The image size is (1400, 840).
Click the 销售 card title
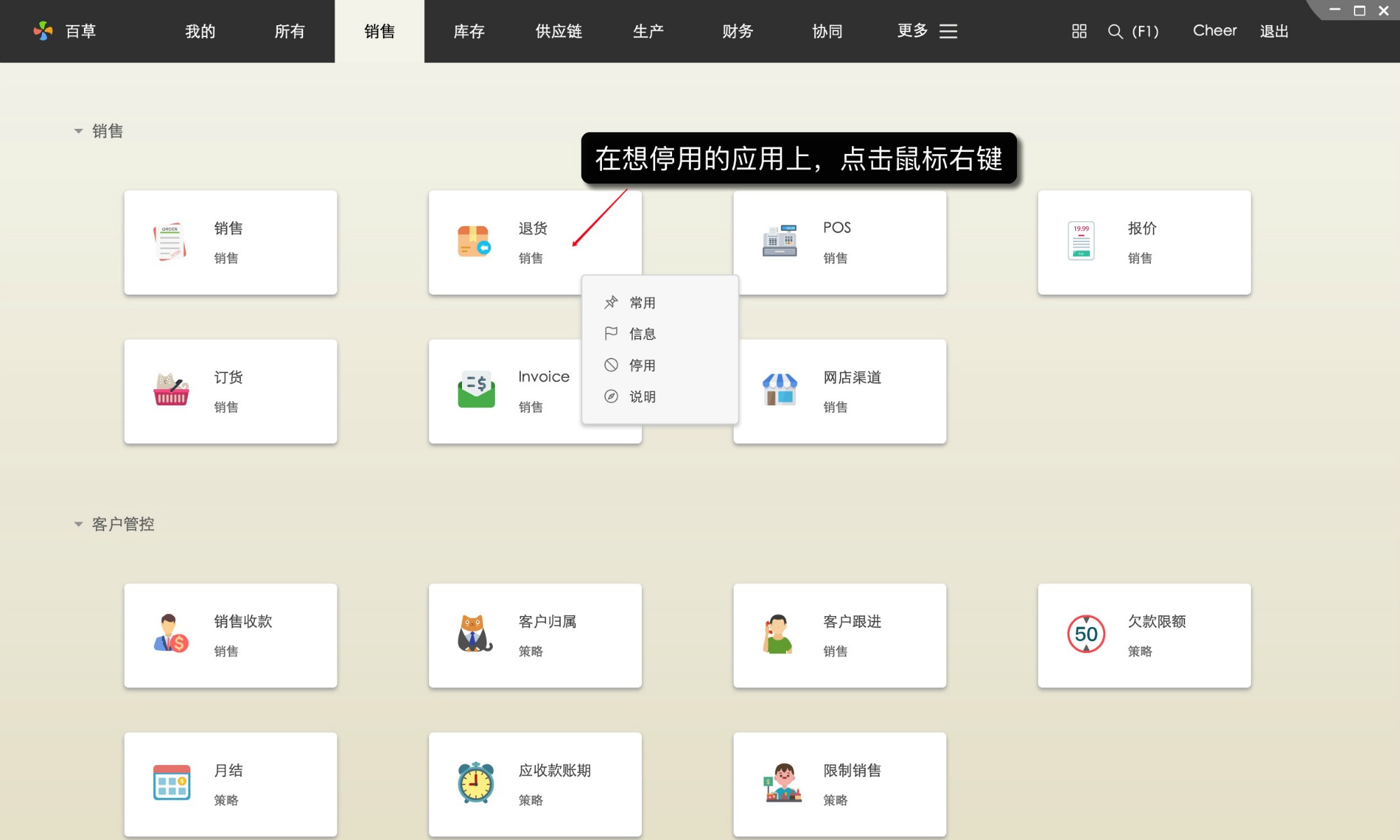pos(228,228)
